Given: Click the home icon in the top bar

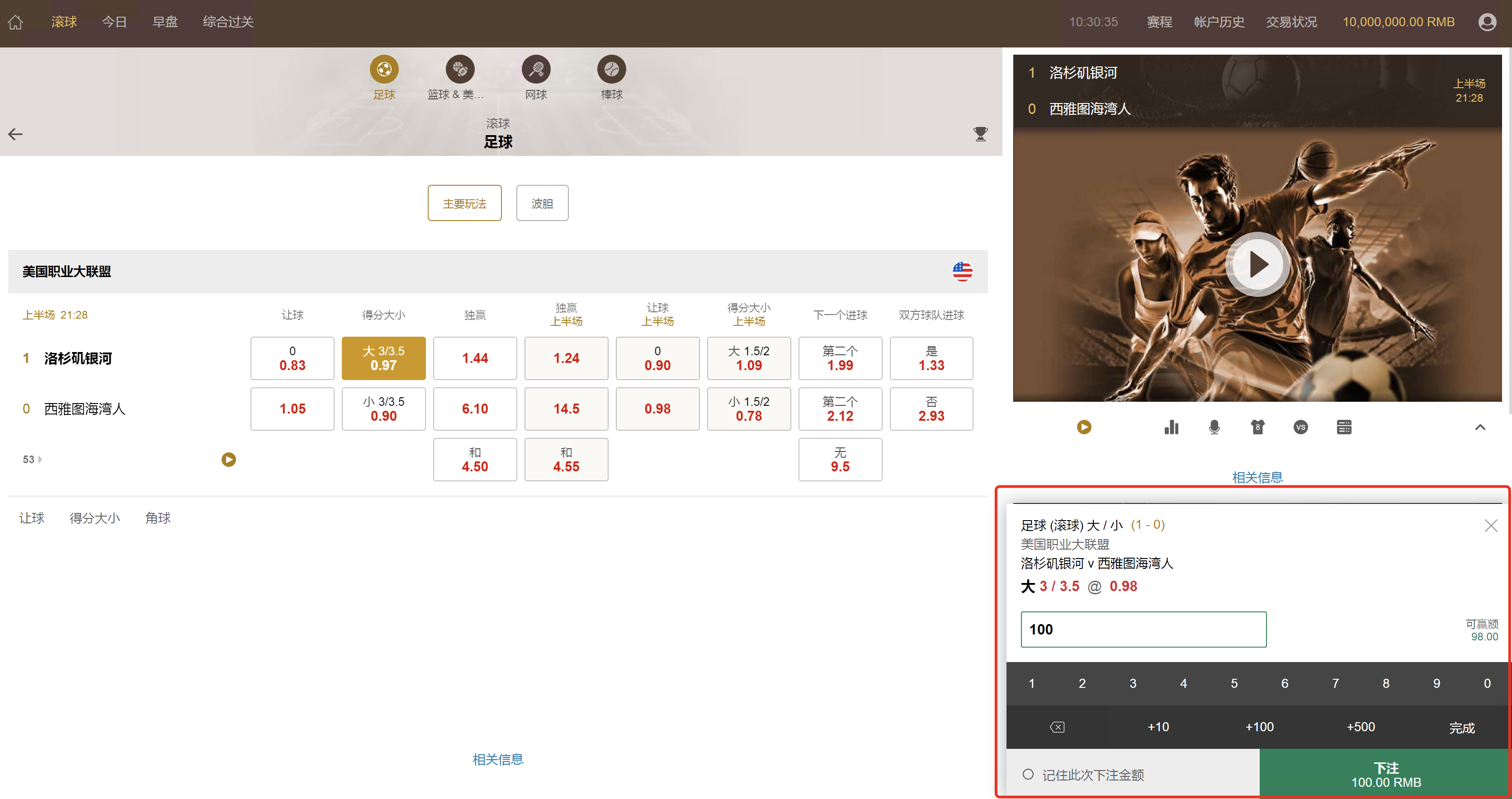Looking at the screenshot, I should point(14,21).
